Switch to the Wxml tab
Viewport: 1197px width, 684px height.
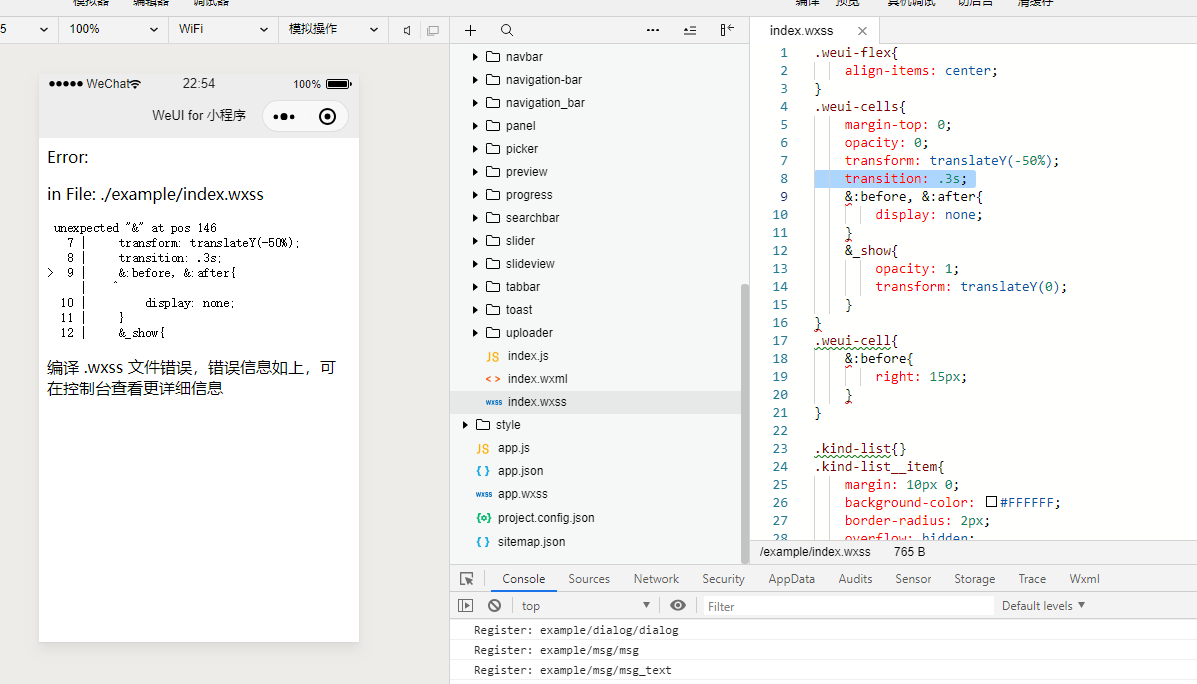tap(1084, 578)
